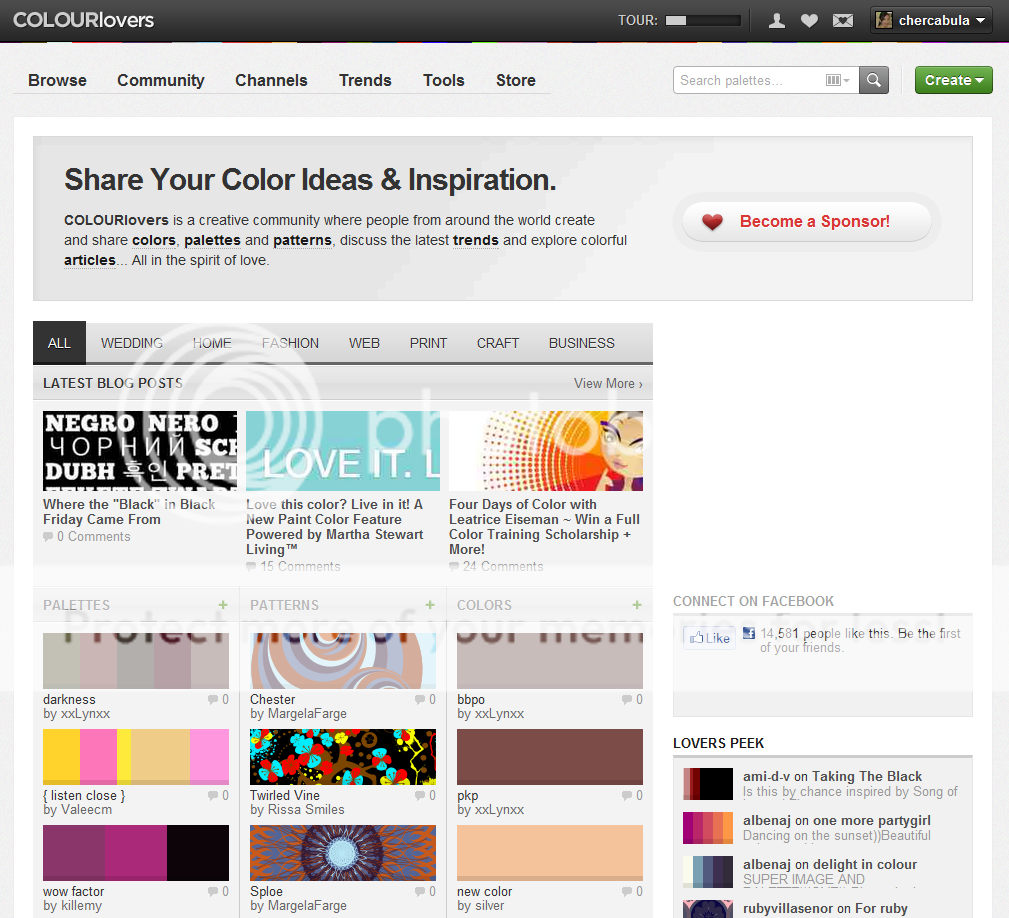Click the green plus next to PALETTES
Image resolution: width=1009 pixels, height=918 pixels.
pos(223,605)
